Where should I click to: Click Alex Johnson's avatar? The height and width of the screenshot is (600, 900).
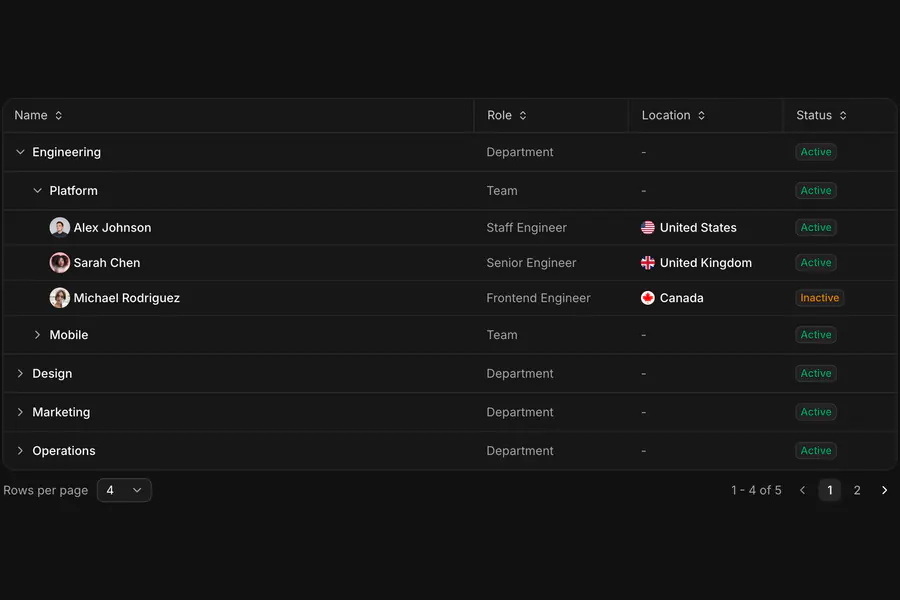pos(60,227)
